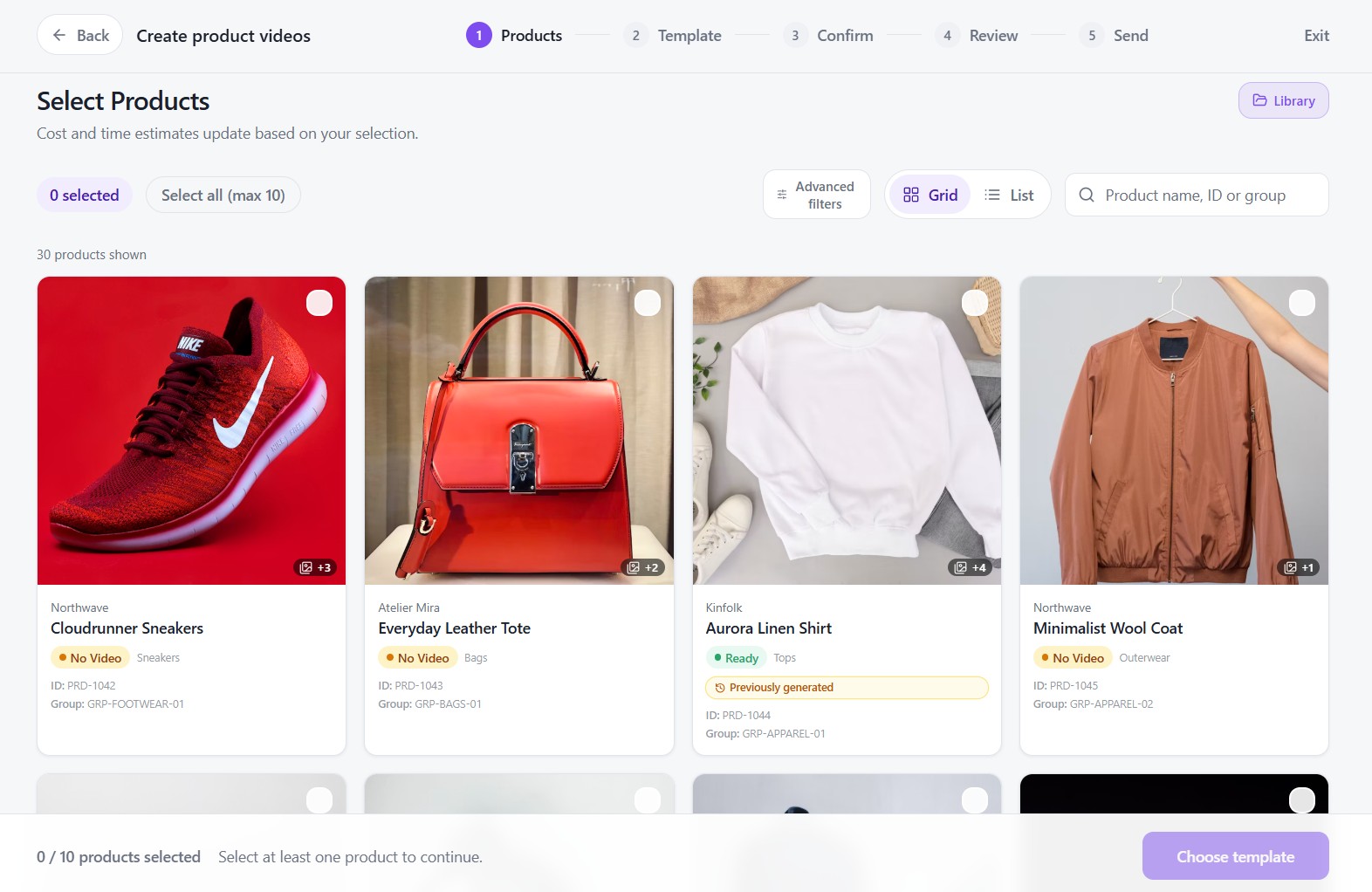
Task: Click the Sneakers category label
Action: 158,658
